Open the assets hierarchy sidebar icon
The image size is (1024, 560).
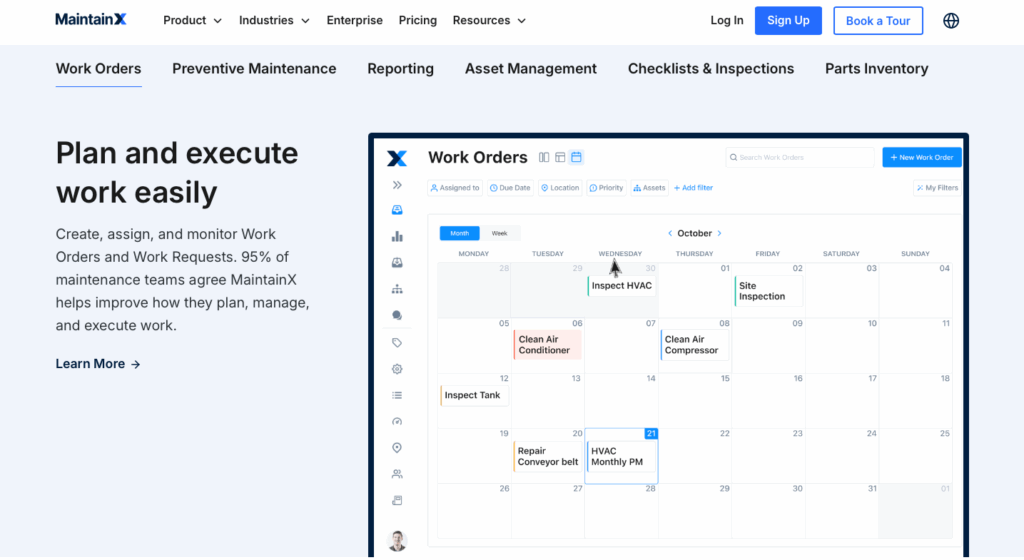397,289
